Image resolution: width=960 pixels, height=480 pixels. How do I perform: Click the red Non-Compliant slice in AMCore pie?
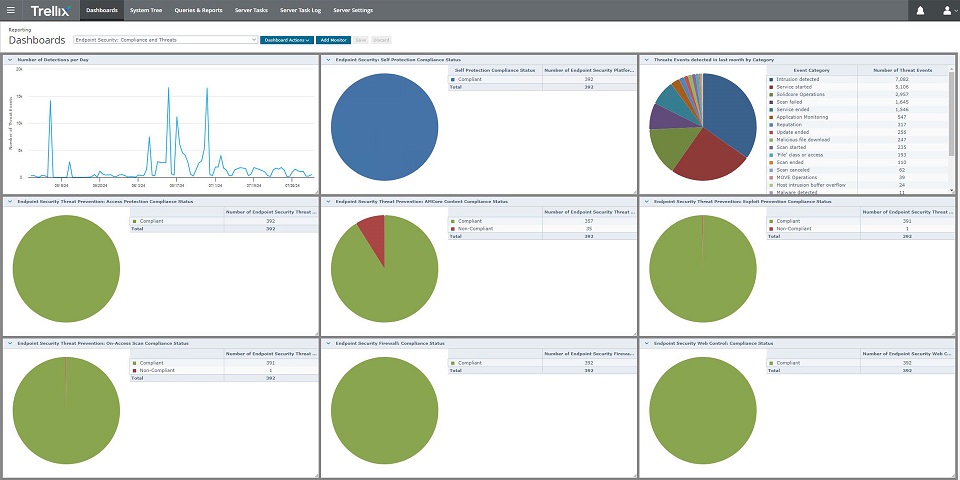tap(371, 229)
